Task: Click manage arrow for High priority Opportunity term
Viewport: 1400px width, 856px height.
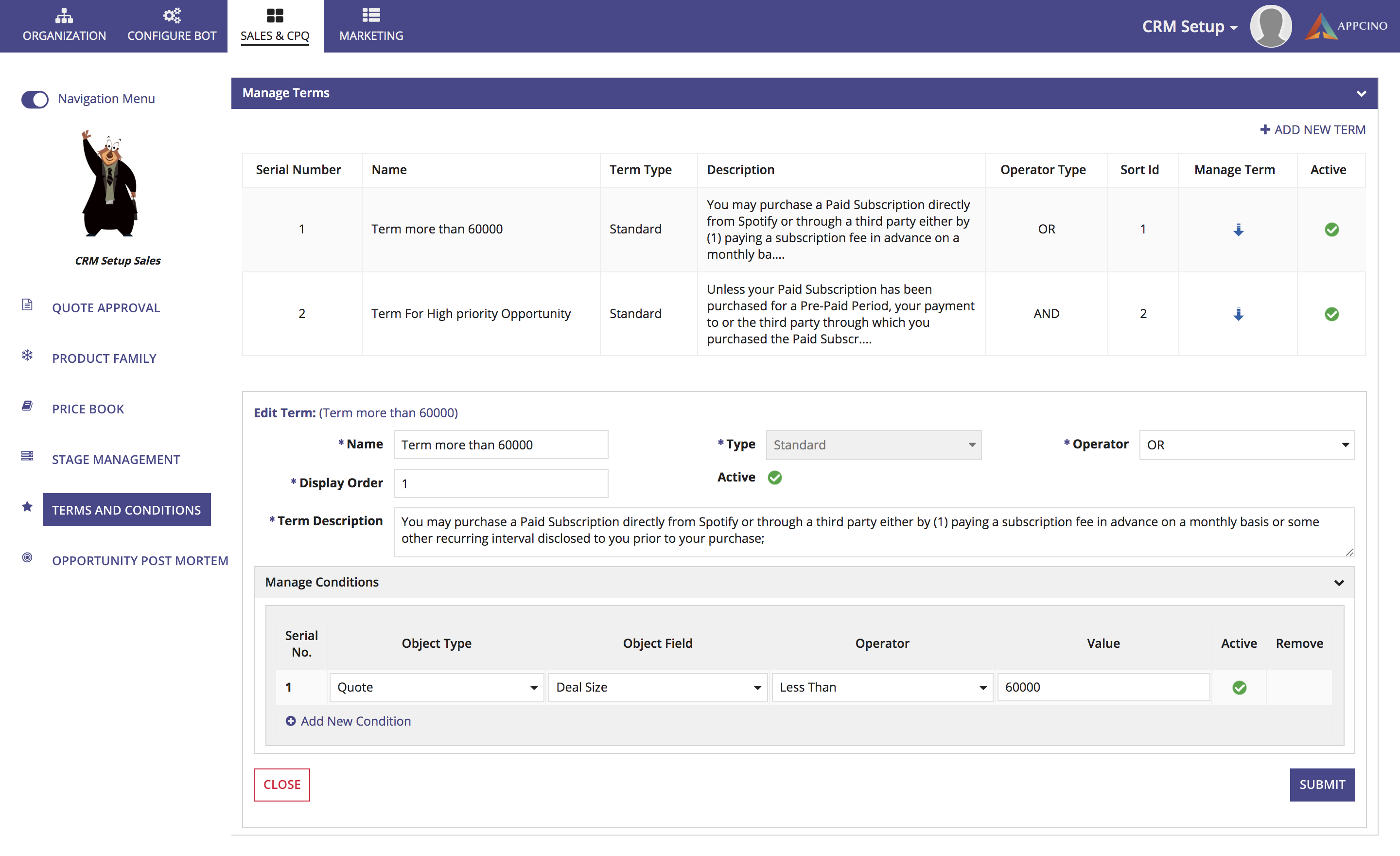Action: click(x=1238, y=314)
